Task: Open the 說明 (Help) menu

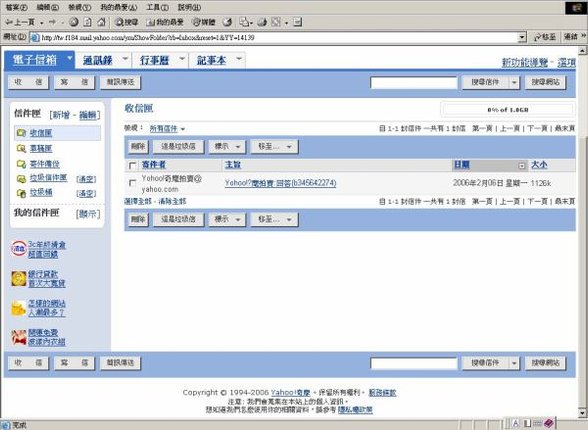Action: [189, 7]
